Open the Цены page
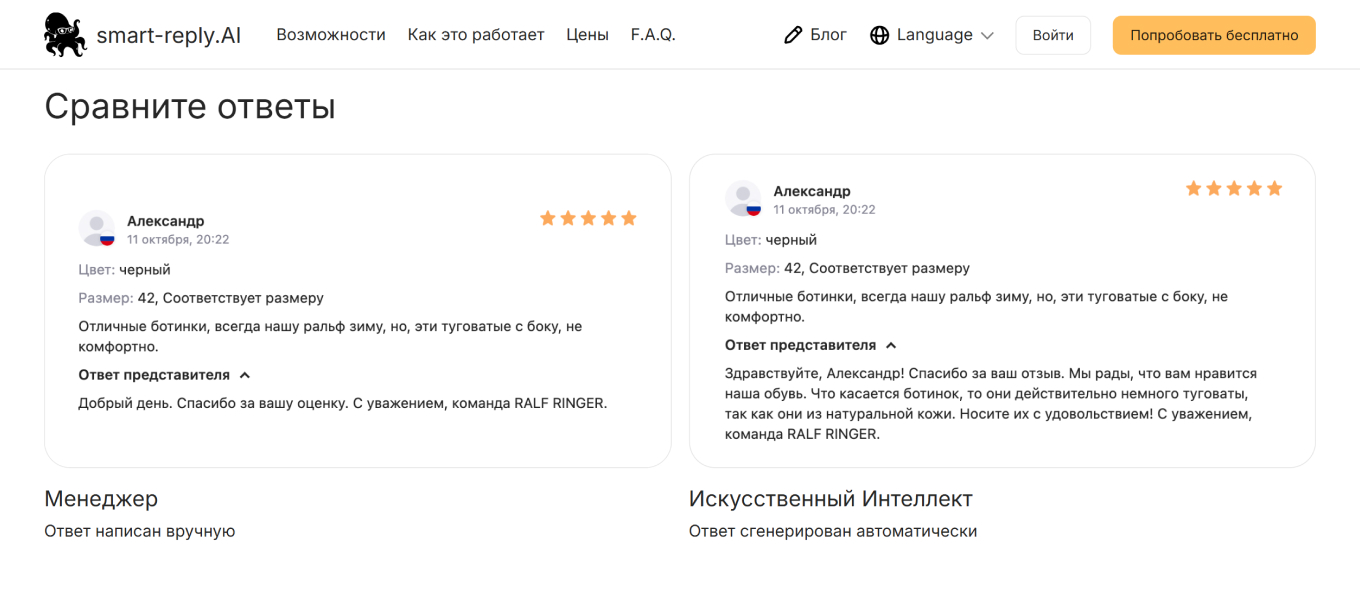 coord(587,35)
